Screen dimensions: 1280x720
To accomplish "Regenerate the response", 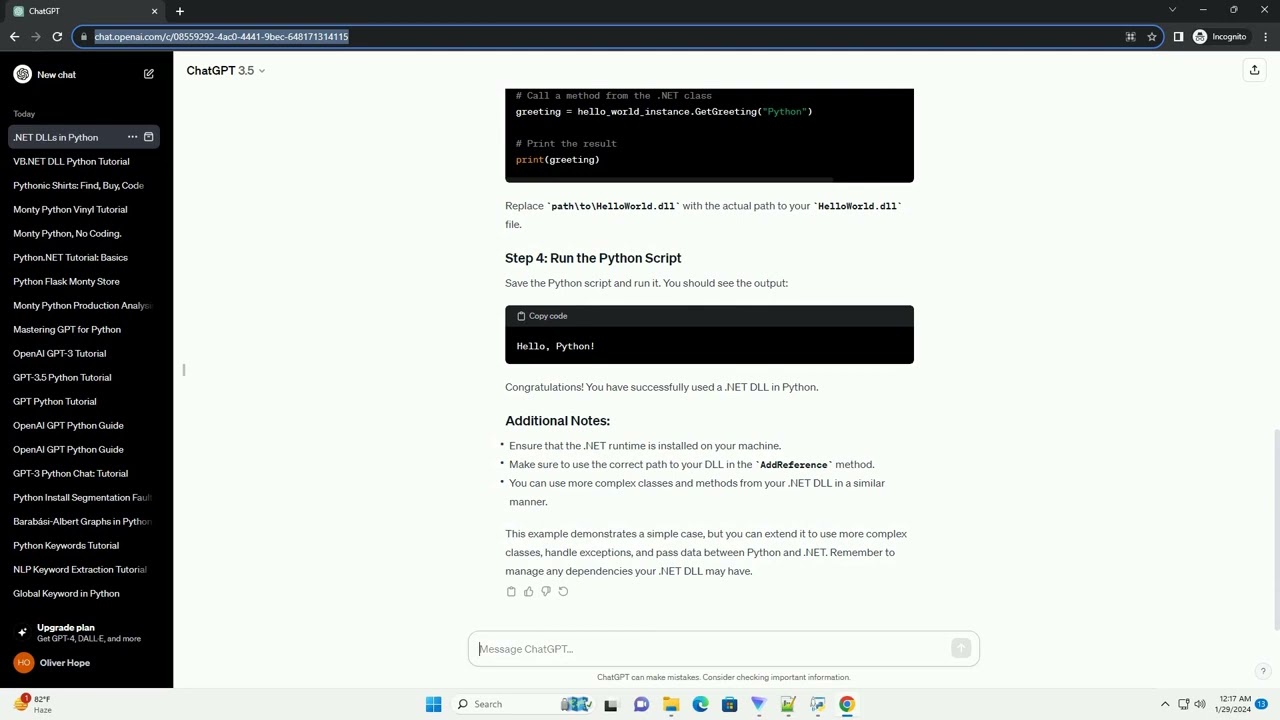I will [x=563, y=592].
